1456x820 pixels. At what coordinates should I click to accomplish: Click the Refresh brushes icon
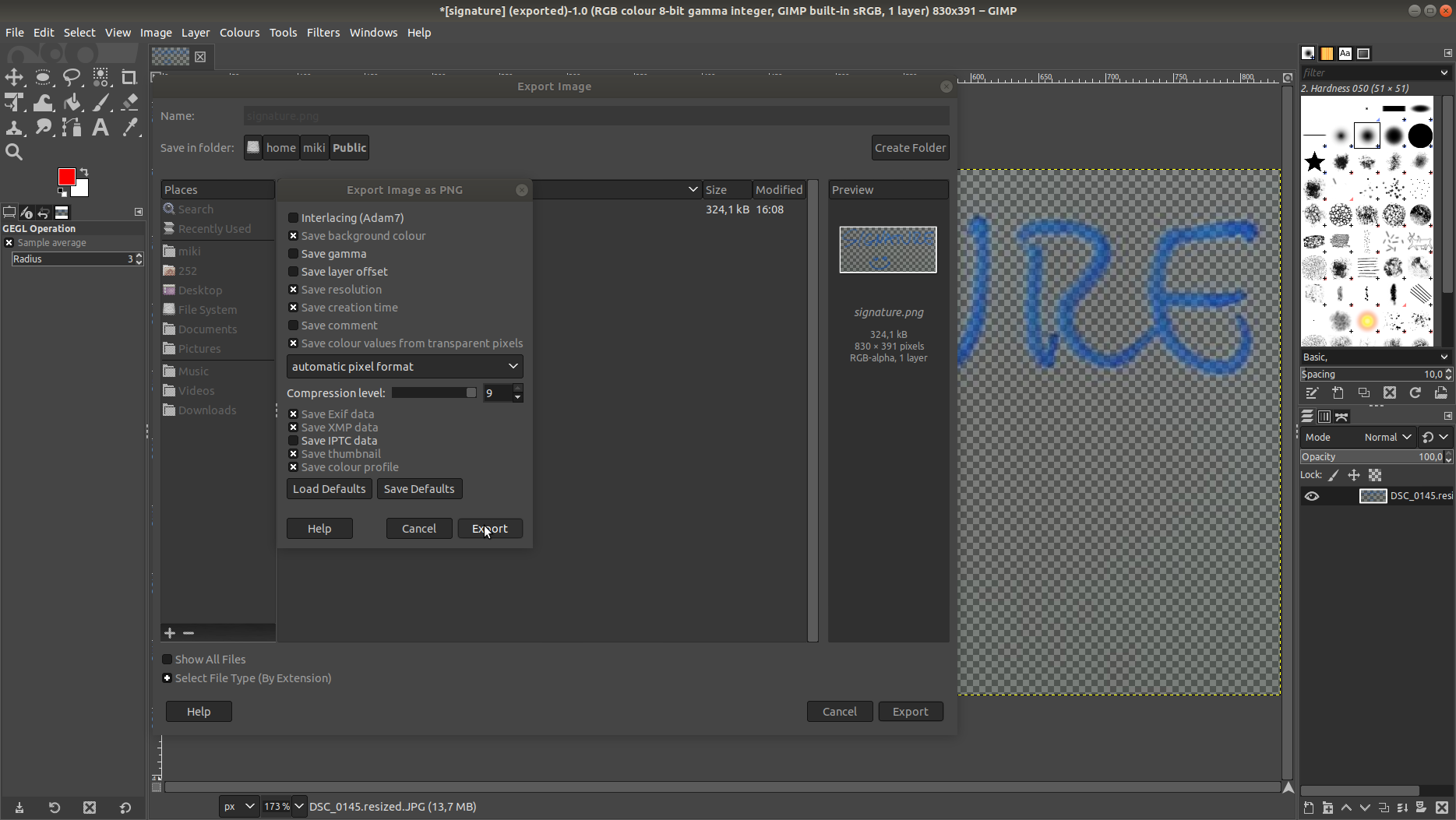pos(1415,393)
